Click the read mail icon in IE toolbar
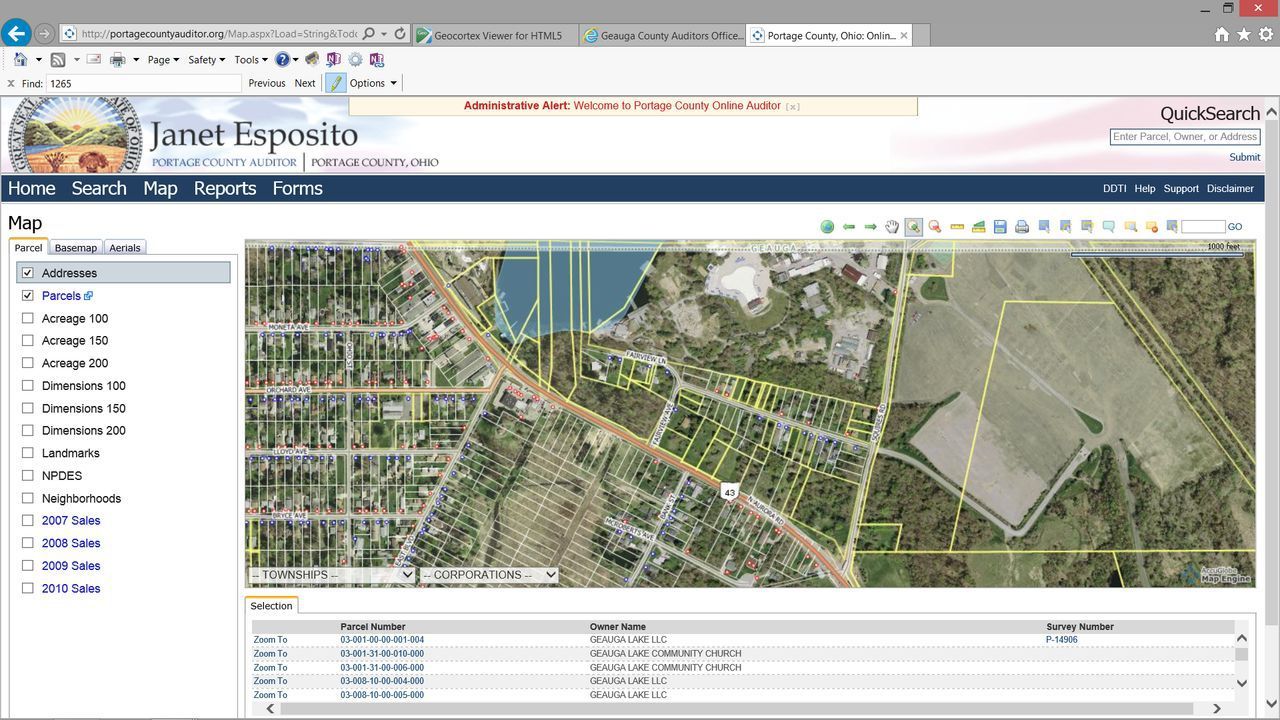This screenshot has height=720, width=1280. tap(94, 60)
